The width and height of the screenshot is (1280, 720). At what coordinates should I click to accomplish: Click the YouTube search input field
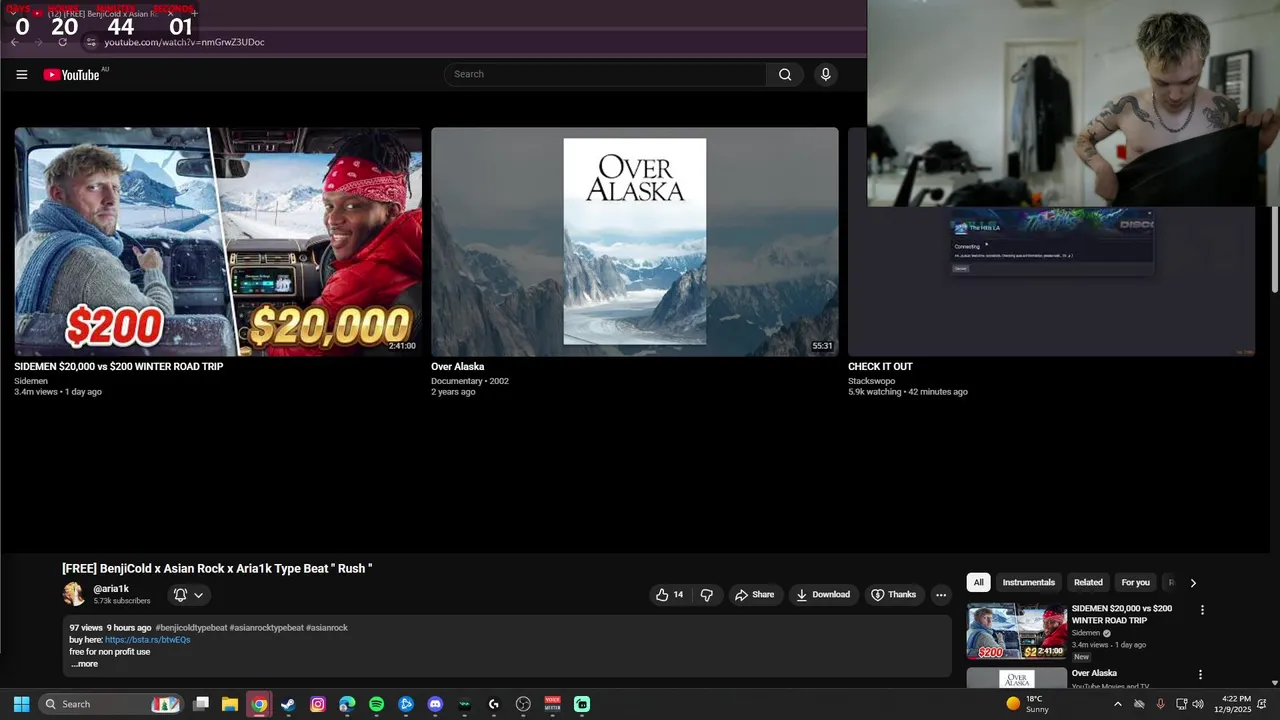pos(605,74)
